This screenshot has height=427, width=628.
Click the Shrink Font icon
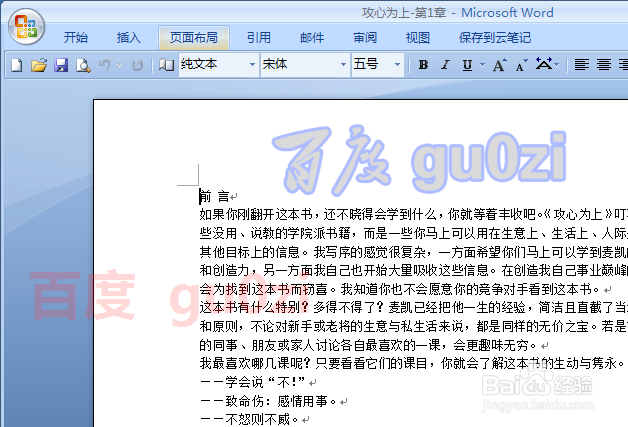pos(521,64)
